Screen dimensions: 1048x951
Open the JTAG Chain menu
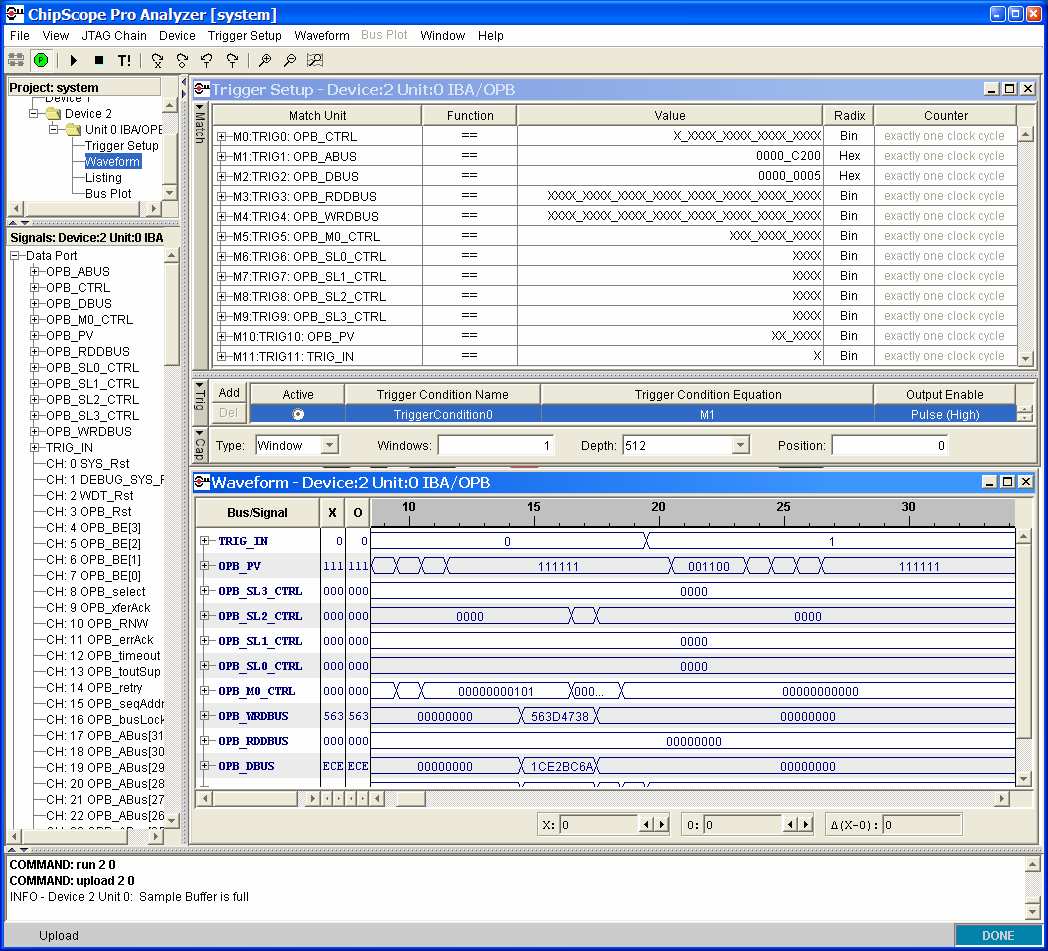(x=114, y=35)
